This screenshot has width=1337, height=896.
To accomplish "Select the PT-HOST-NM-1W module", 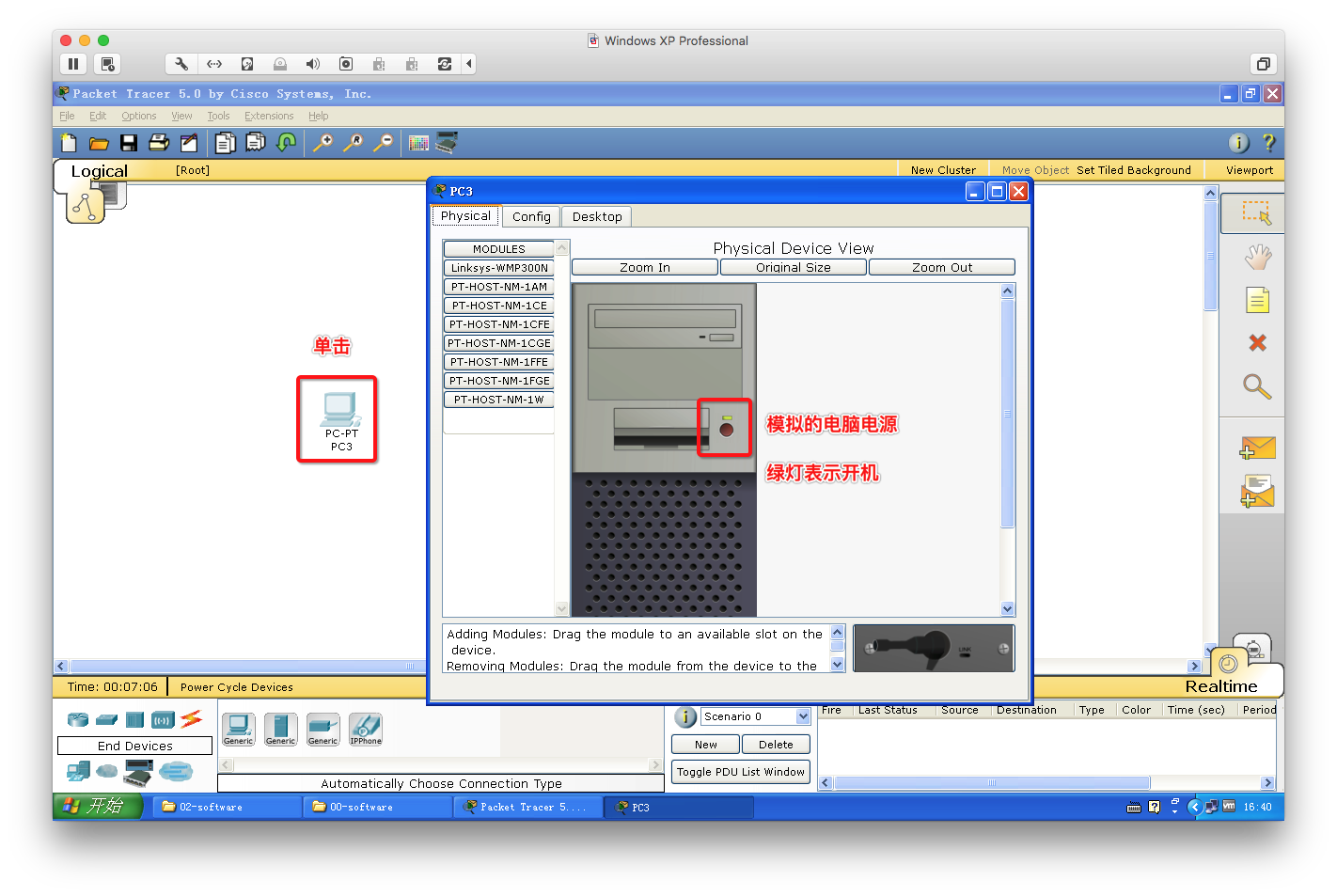I will (499, 400).
